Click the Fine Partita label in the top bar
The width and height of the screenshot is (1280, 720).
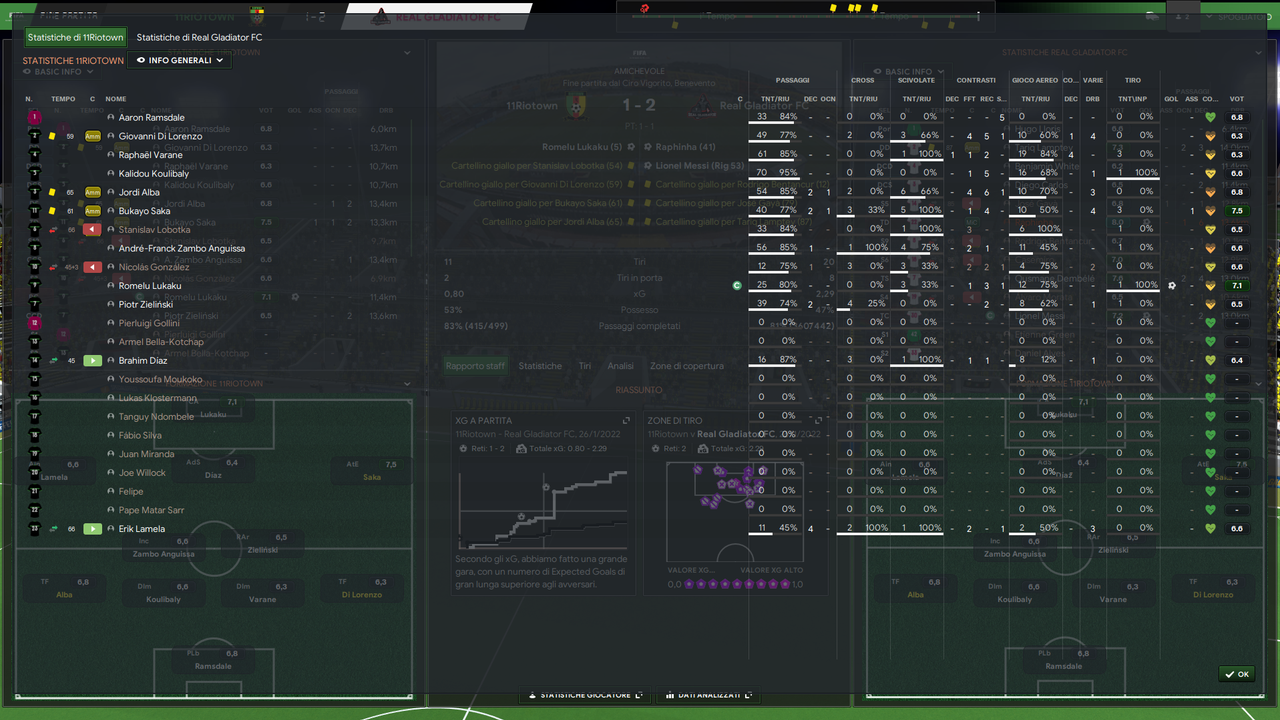point(69,16)
